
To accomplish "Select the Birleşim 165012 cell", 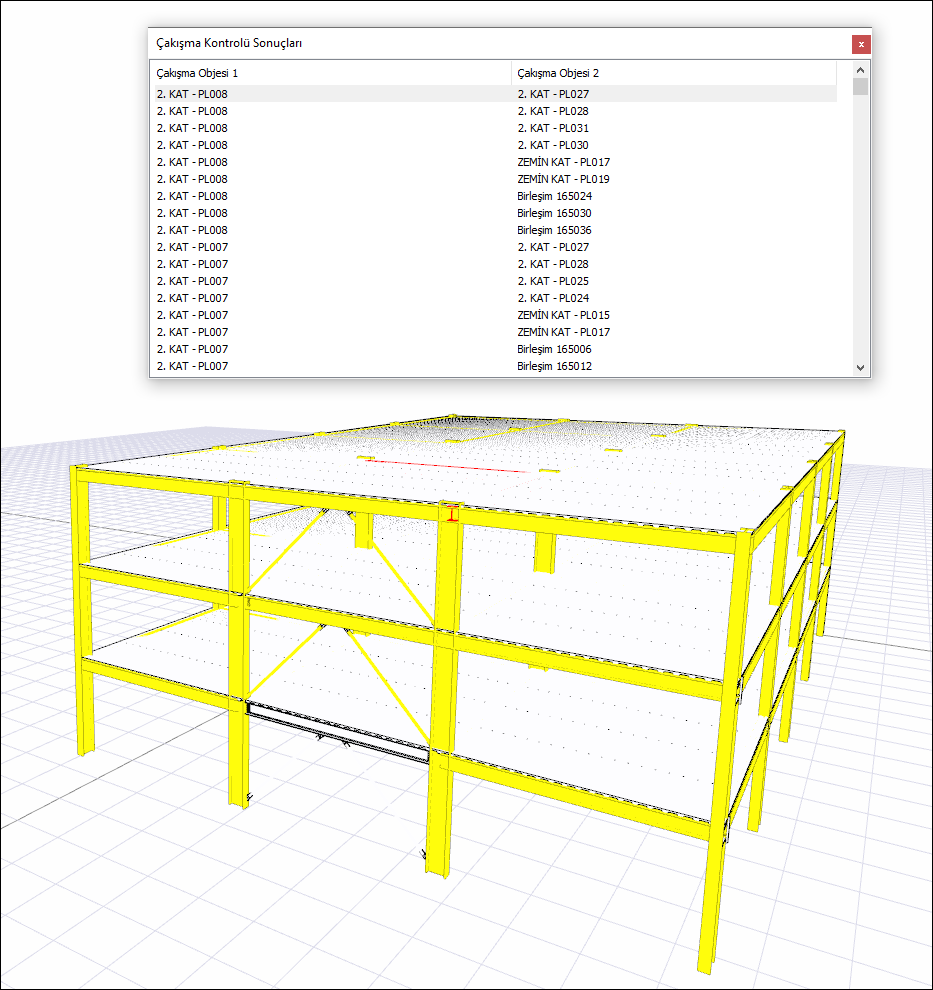I will tap(554, 367).
